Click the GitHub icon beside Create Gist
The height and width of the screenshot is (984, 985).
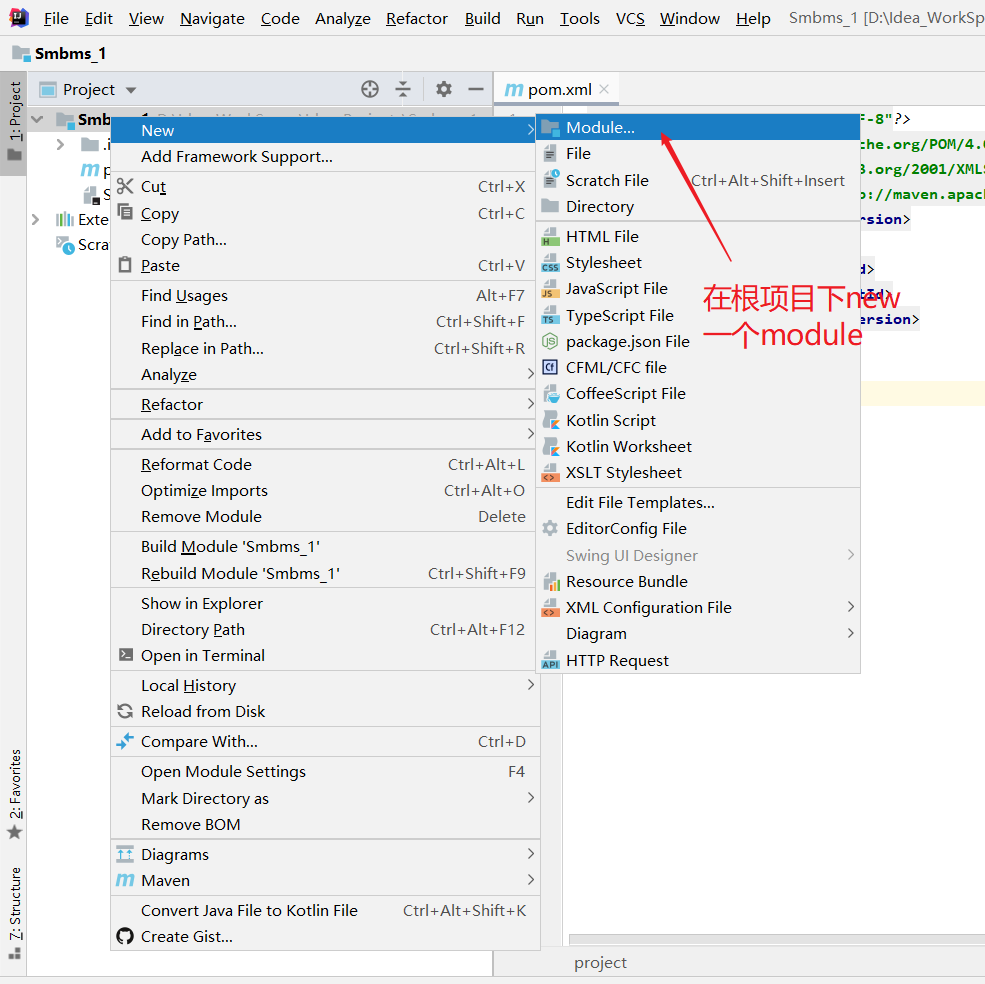[x=125, y=936]
